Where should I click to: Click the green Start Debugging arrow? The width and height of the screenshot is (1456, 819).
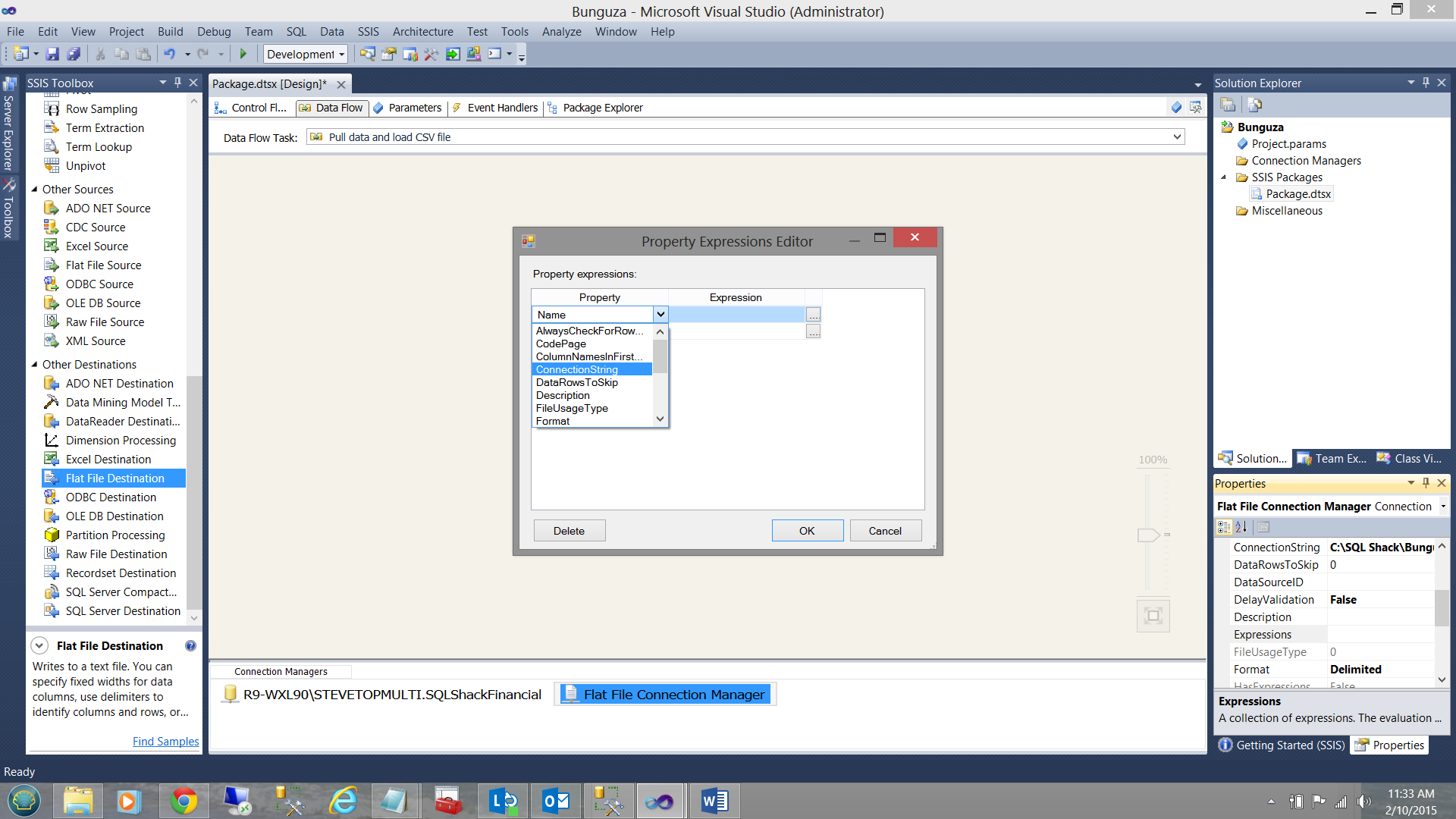pyautogui.click(x=243, y=54)
